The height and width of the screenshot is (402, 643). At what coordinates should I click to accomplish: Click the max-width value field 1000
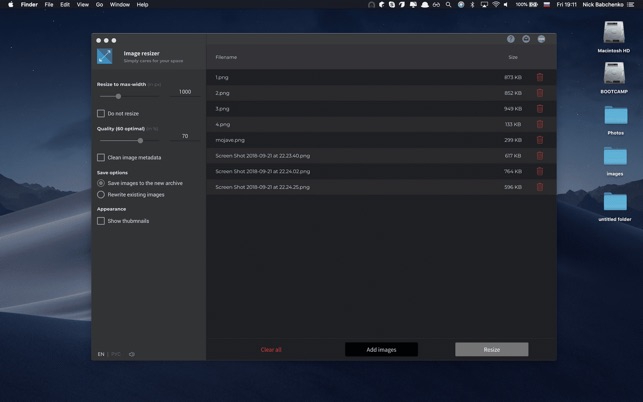(185, 92)
